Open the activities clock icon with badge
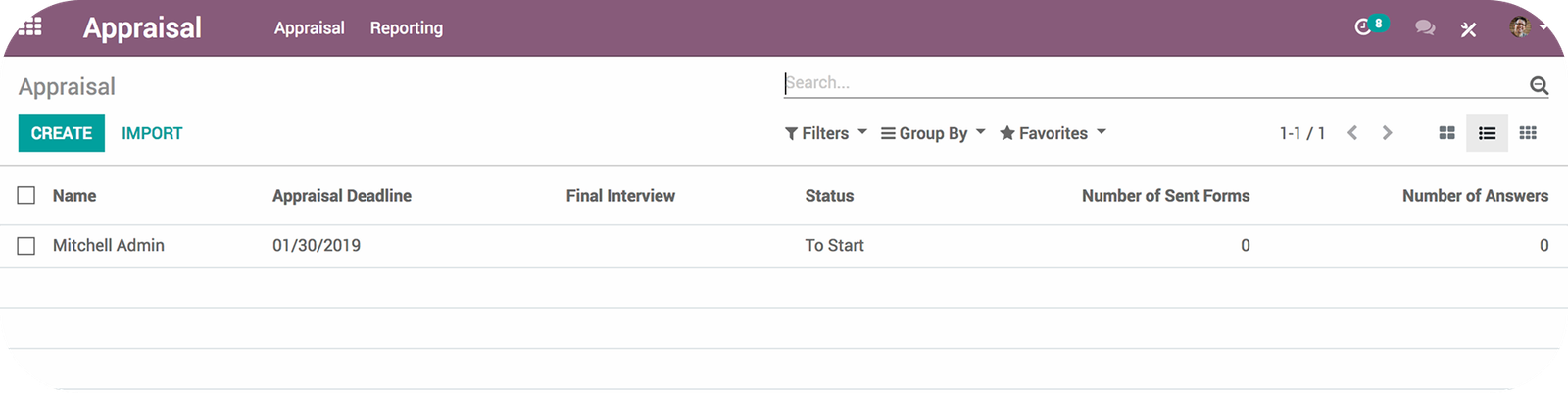This screenshot has width=1568, height=393. (x=1364, y=27)
